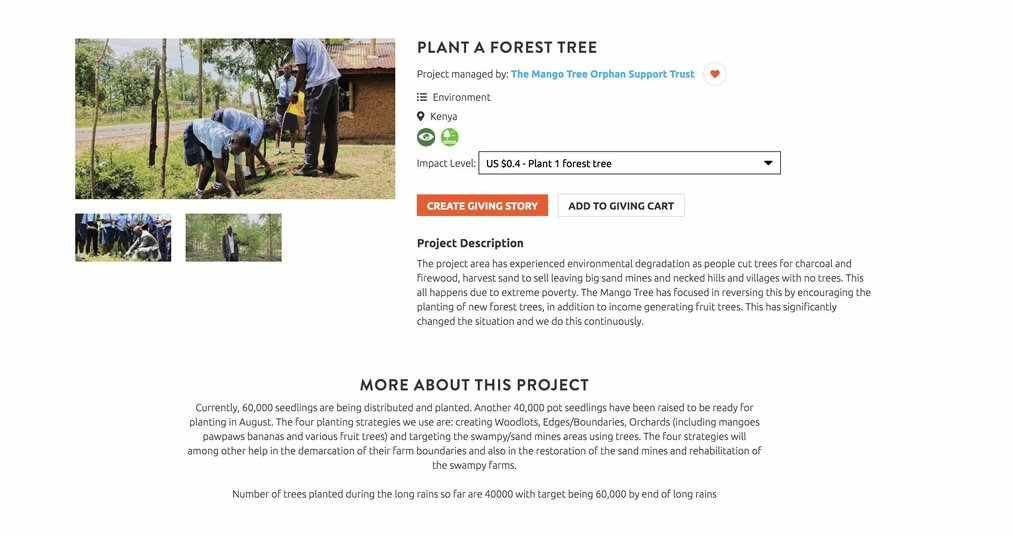Click the Environment category label

pyautogui.click(x=461, y=97)
